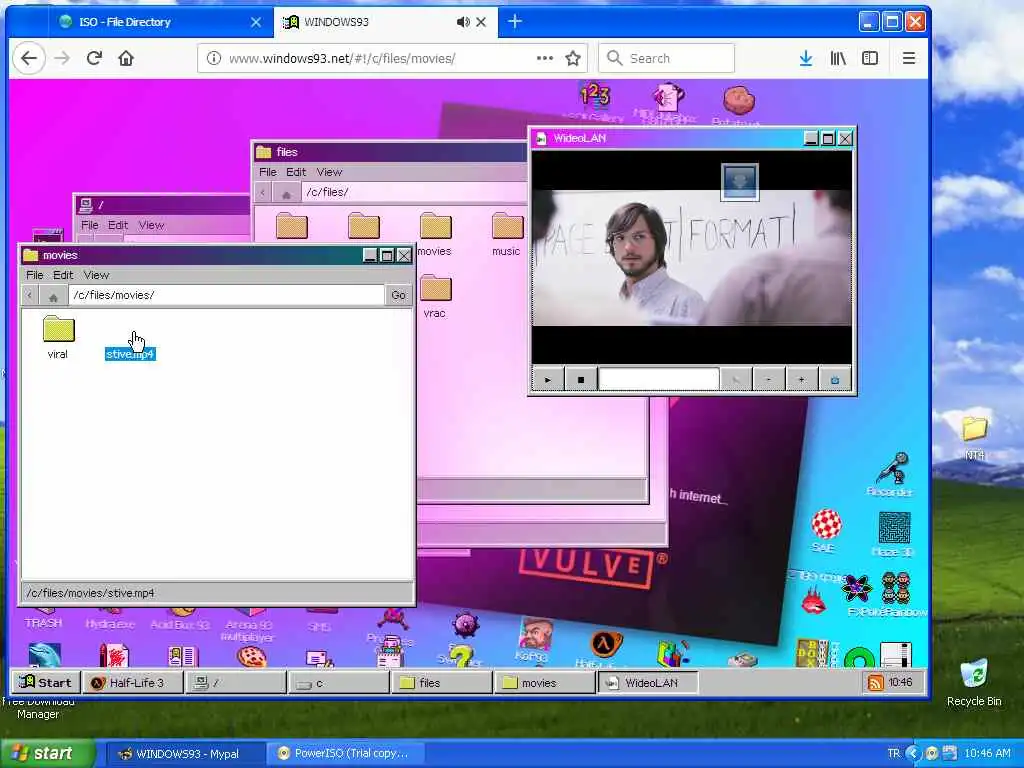
Task: Open the Windows XP Recycle Bin
Action: (x=974, y=683)
